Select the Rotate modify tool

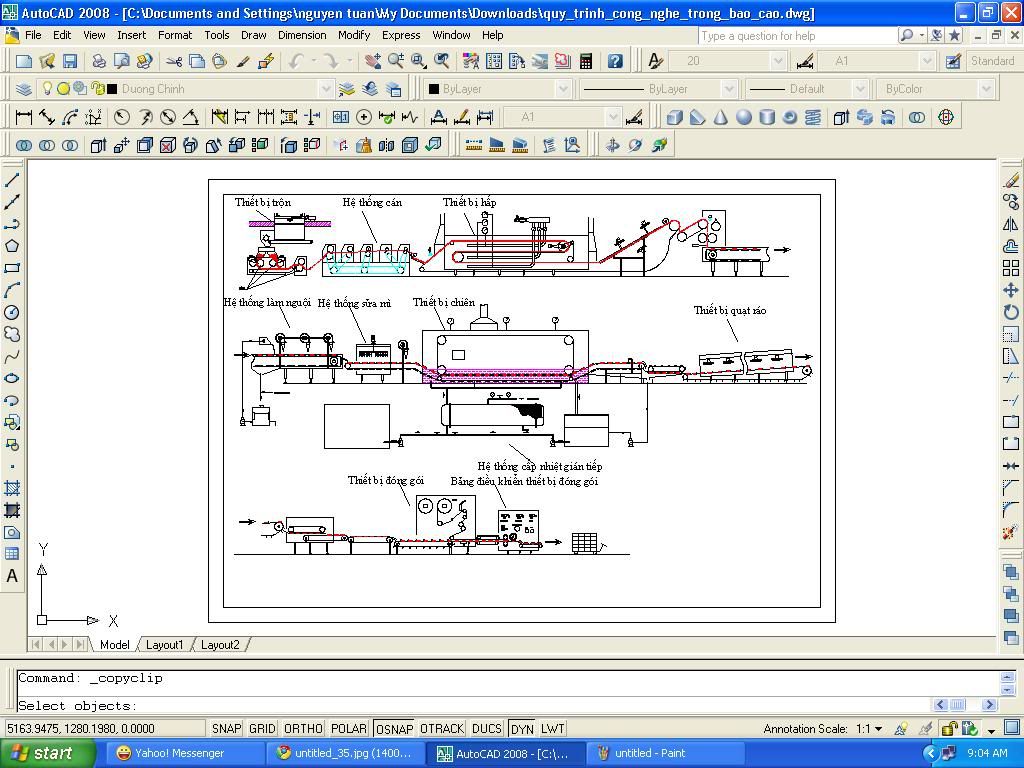coord(1011,312)
